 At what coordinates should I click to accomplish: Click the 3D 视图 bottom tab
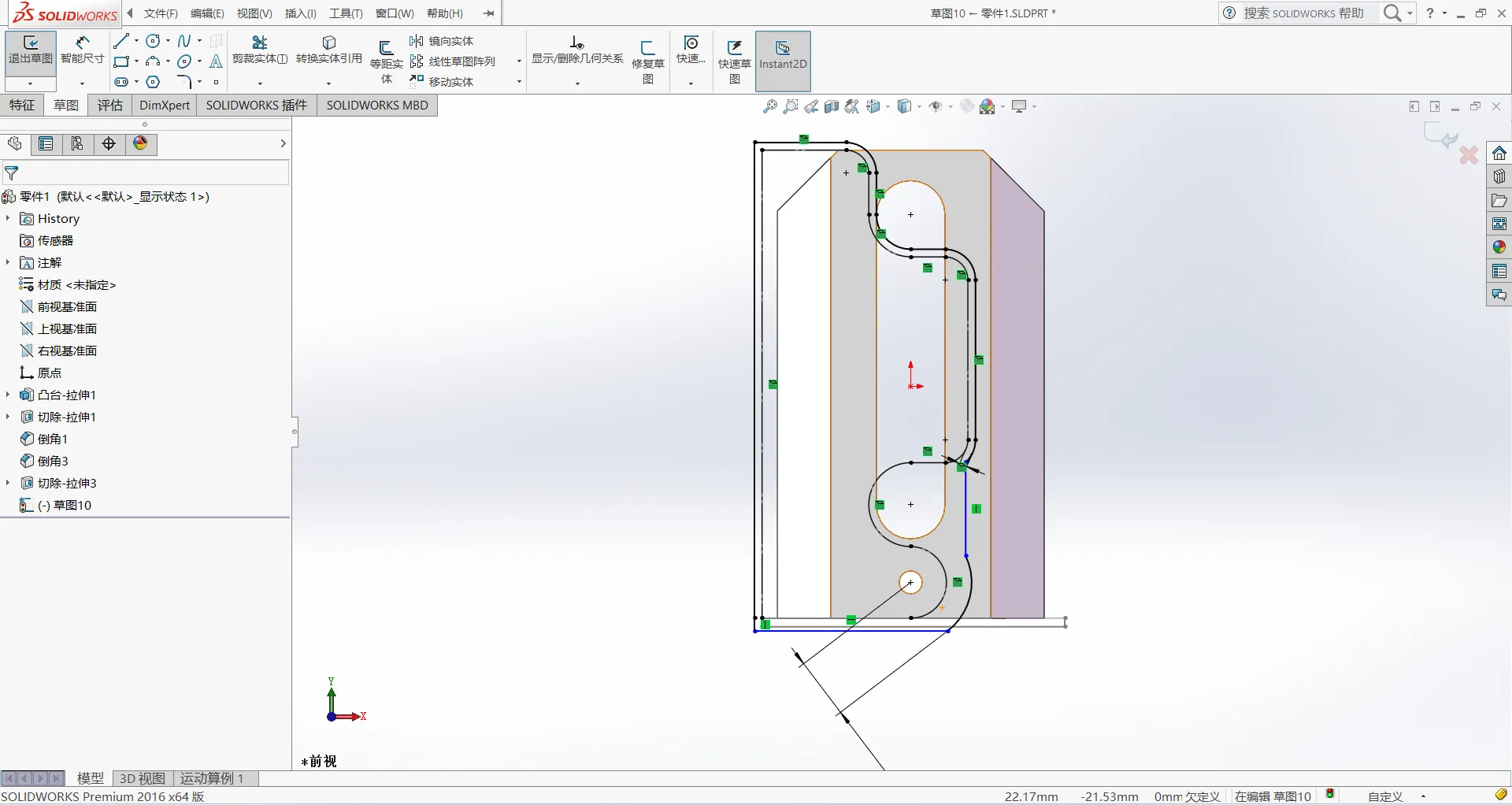tap(142, 778)
